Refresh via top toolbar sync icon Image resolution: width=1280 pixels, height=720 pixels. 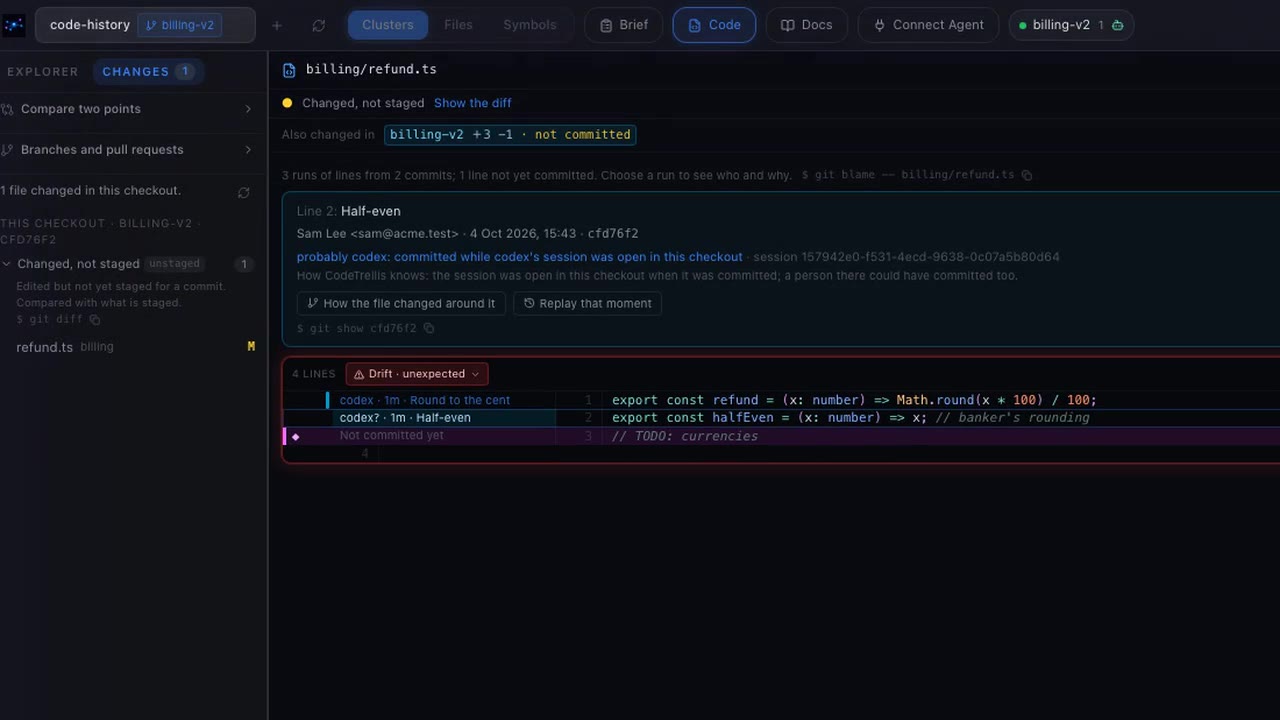[318, 25]
